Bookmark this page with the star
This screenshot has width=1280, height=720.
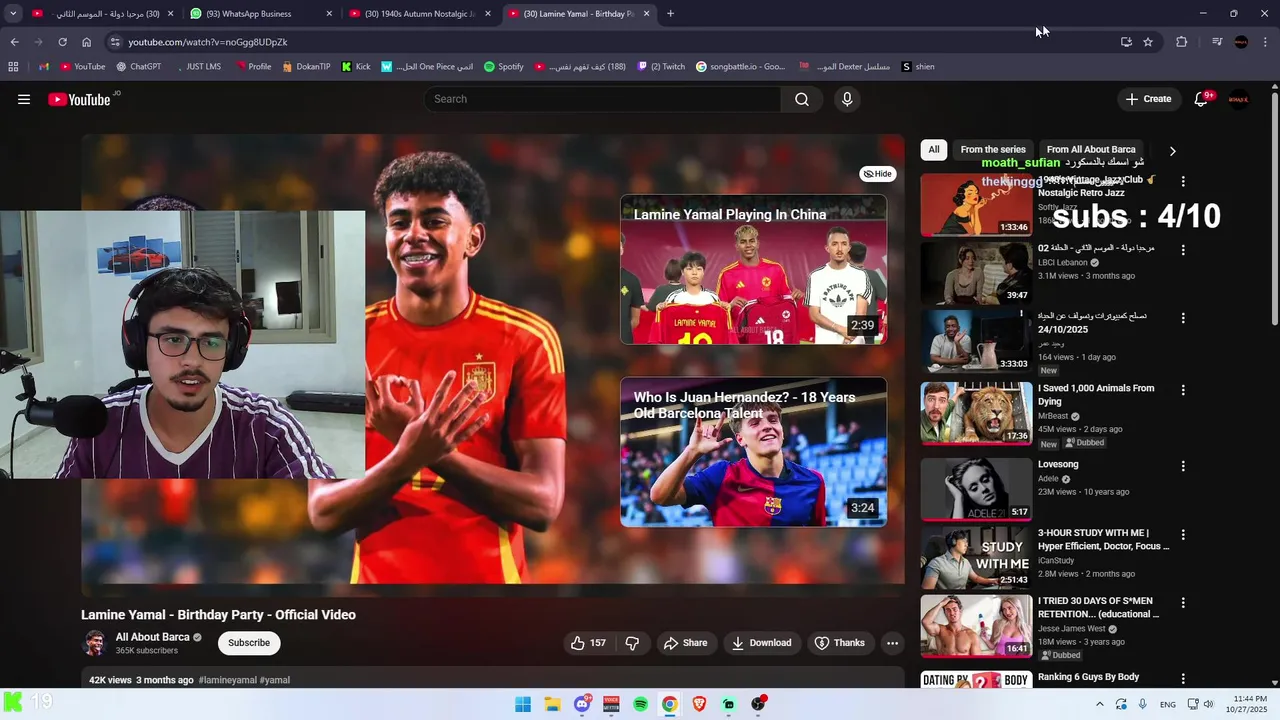point(1148,42)
